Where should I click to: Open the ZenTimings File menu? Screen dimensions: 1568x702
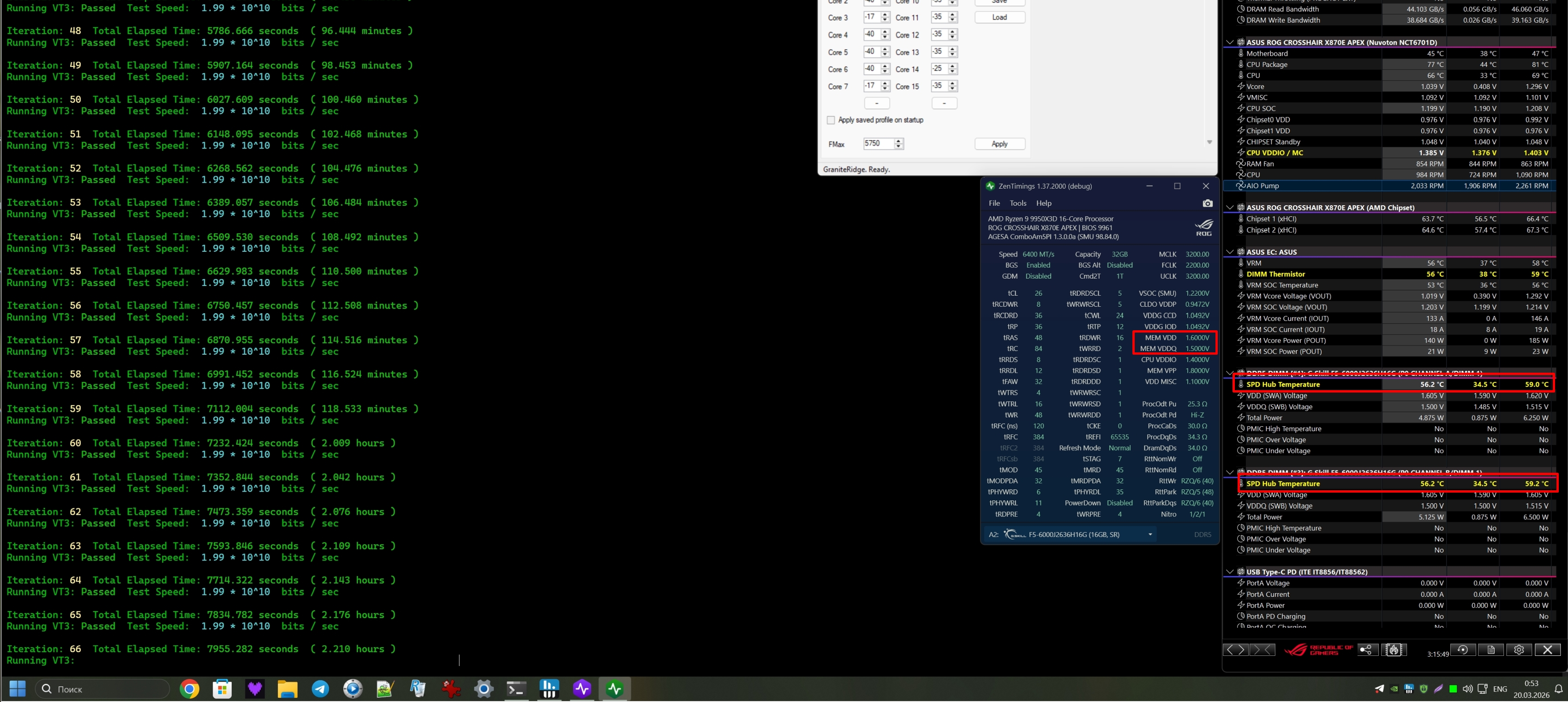pos(994,203)
